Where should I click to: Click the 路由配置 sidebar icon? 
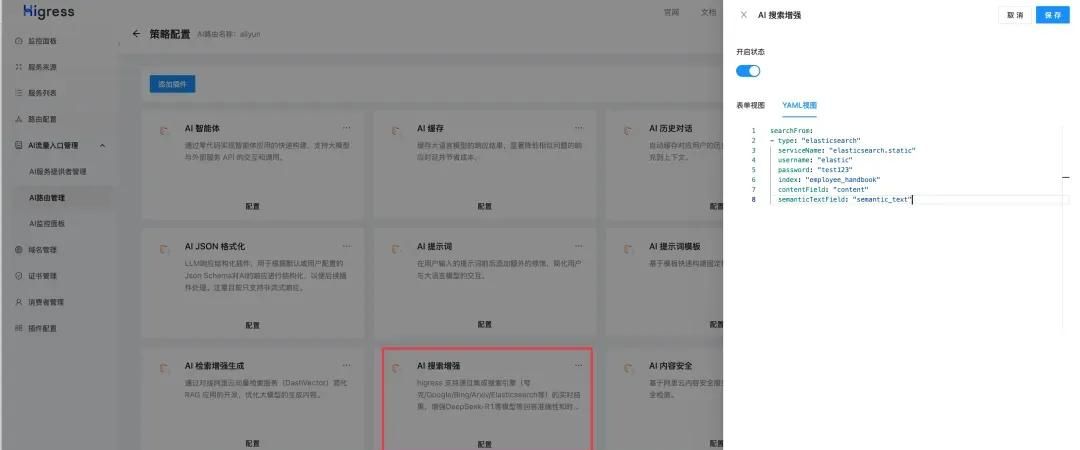pos(19,119)
